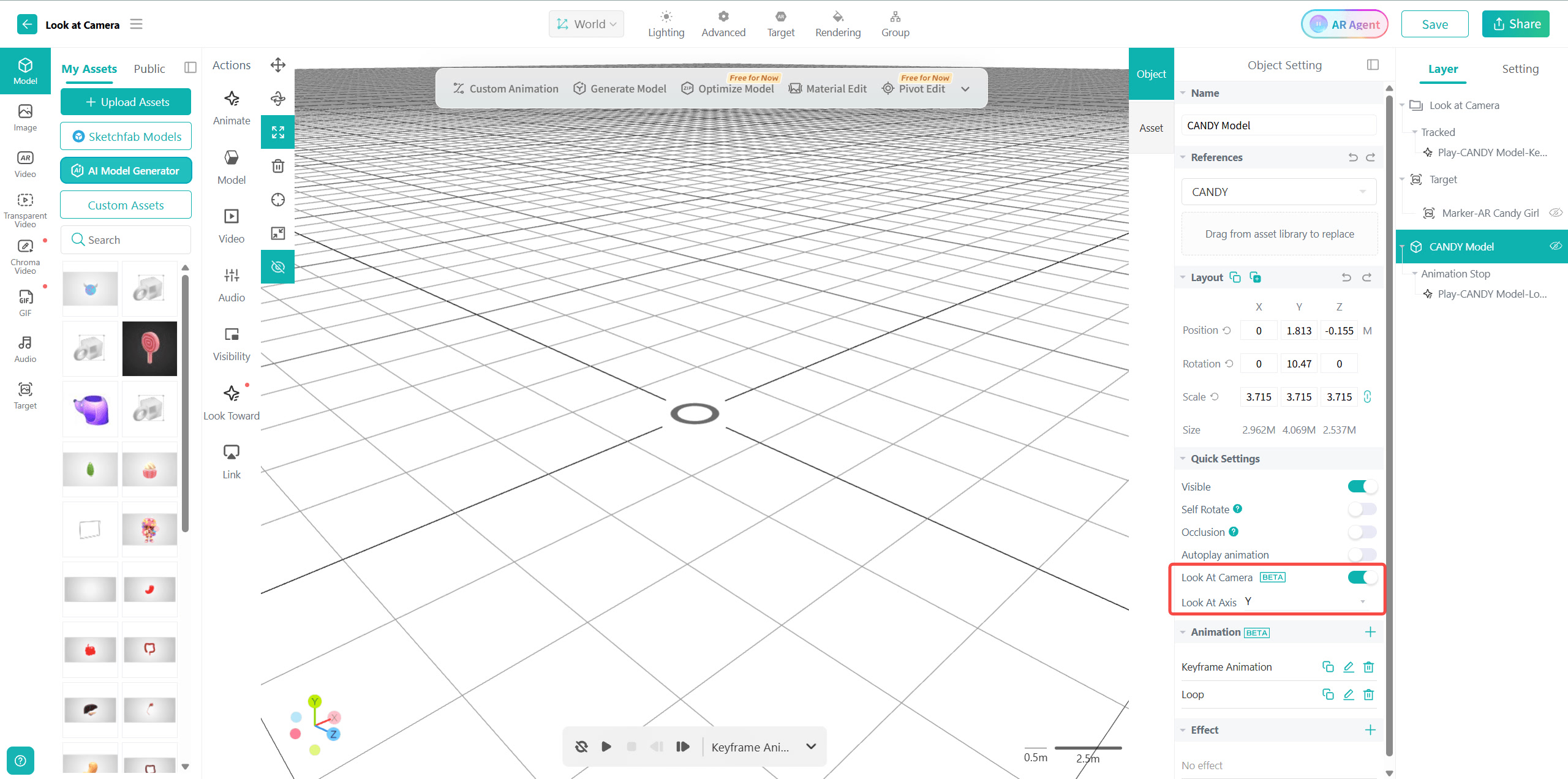Click the asset list scrollbar

pyautogui.click(x=185, y=404)
